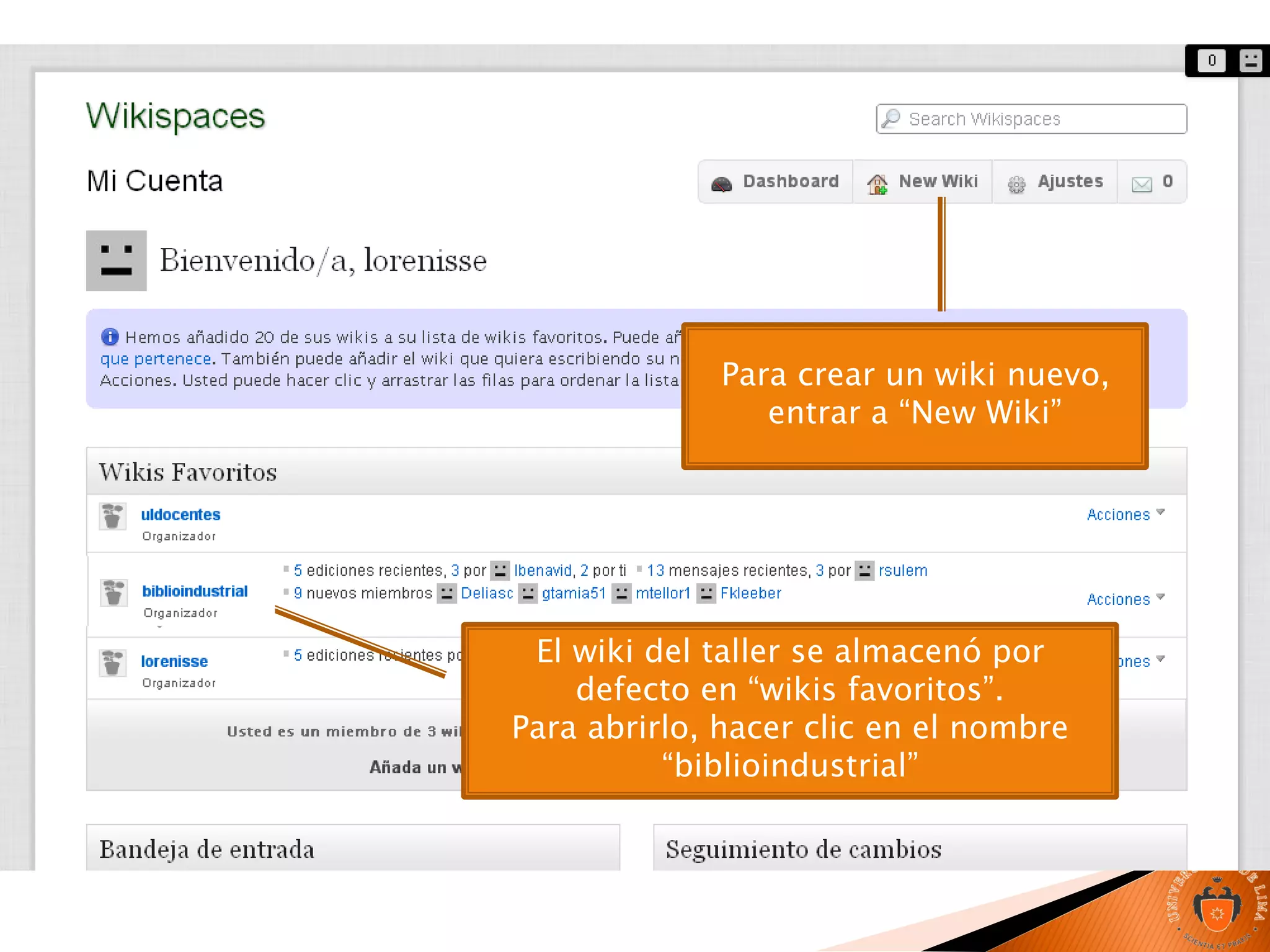1270x952 pixels.
Task: Open the uldocentes wiki link
Action: 180,514
